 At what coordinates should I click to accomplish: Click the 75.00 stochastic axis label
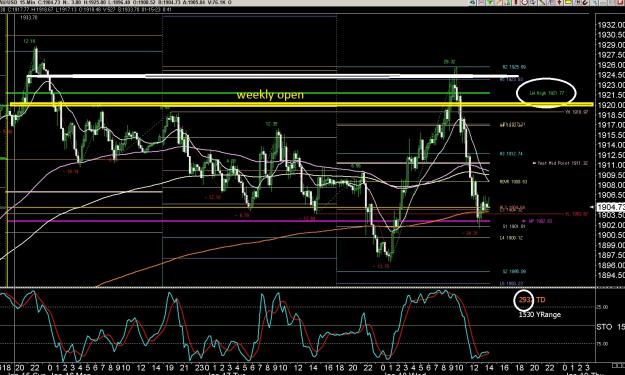tap(602, 344)
